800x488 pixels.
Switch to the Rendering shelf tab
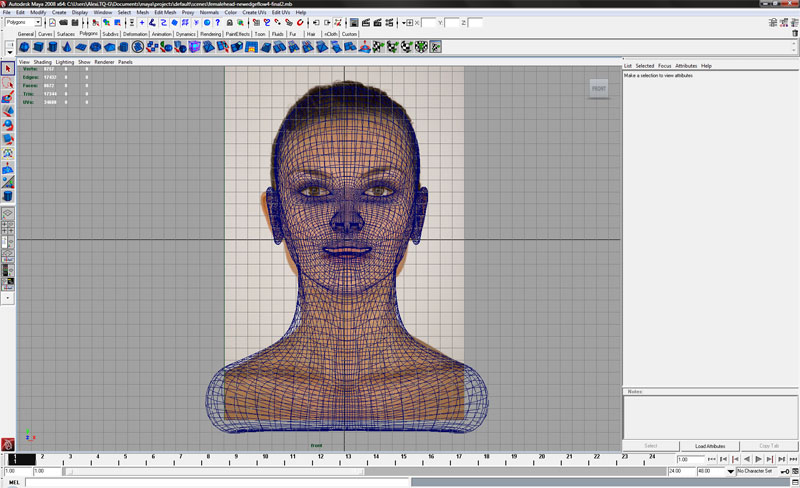coord(210,34)
